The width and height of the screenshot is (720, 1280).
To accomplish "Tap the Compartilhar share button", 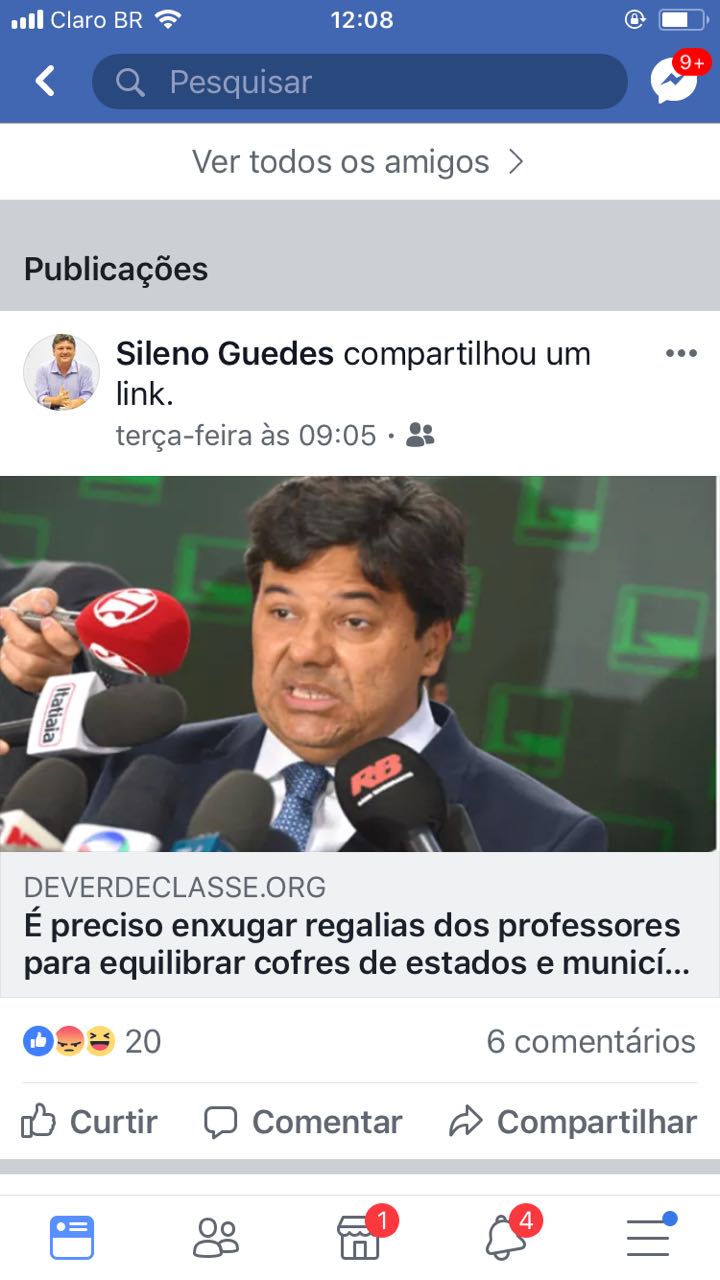I will point(573,1122).
